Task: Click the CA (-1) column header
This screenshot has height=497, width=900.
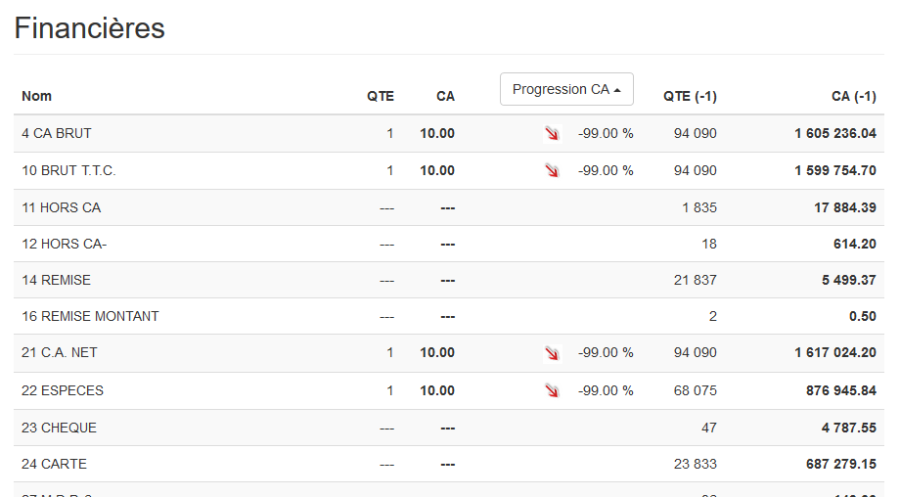Action: (853, 96)
